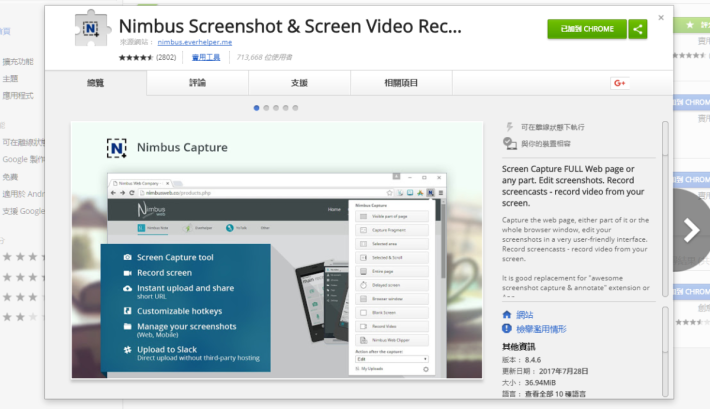Click 應用程式 in the background sidebar
Image resolution: width=710 pixels, height=409 pixels.
pyautogui.click(x=18, y=96)
